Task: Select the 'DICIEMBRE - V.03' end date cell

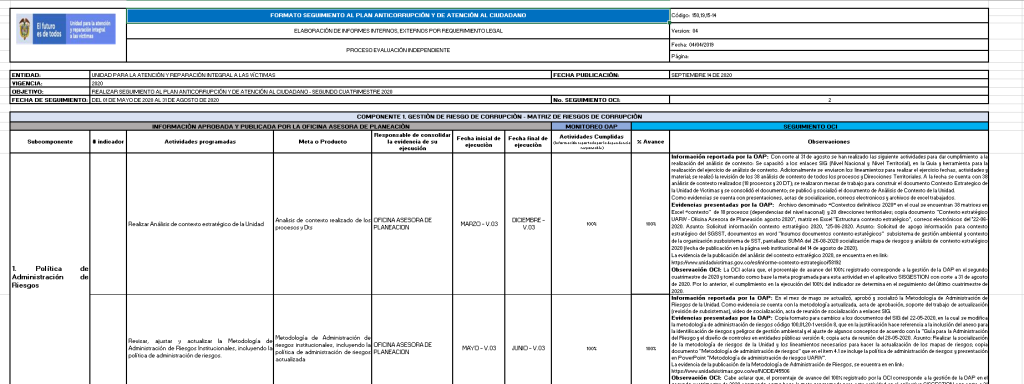Action: point(528,224)
